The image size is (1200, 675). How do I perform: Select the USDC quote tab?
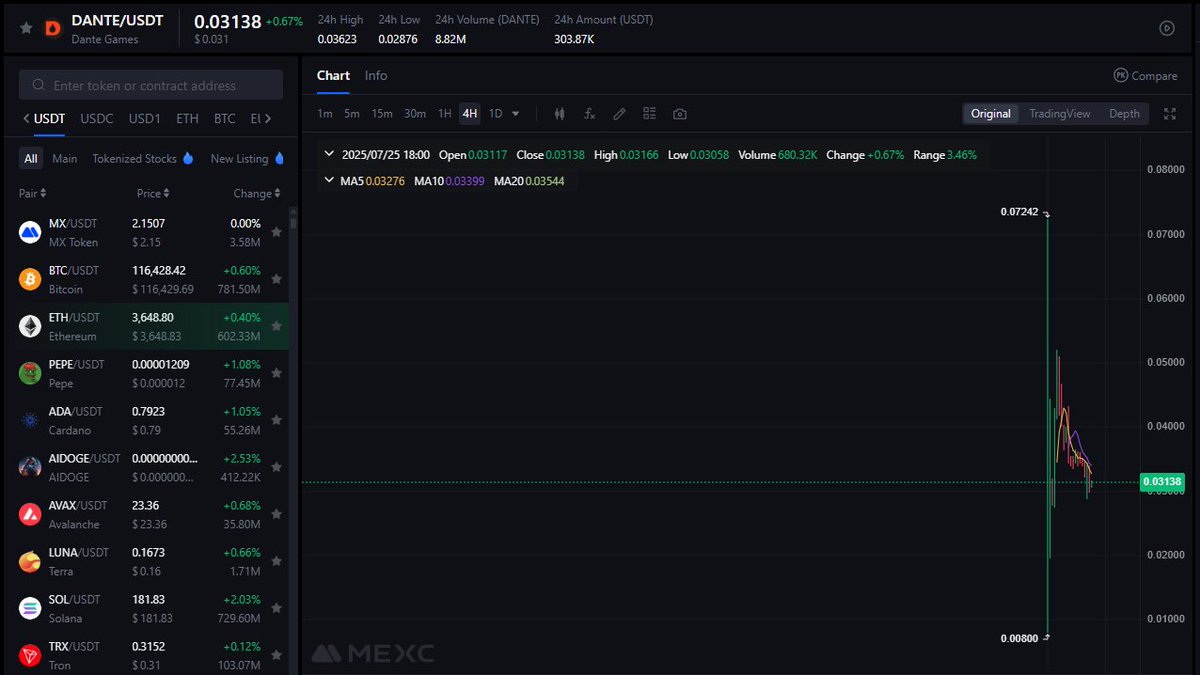(x=97, y=119)
